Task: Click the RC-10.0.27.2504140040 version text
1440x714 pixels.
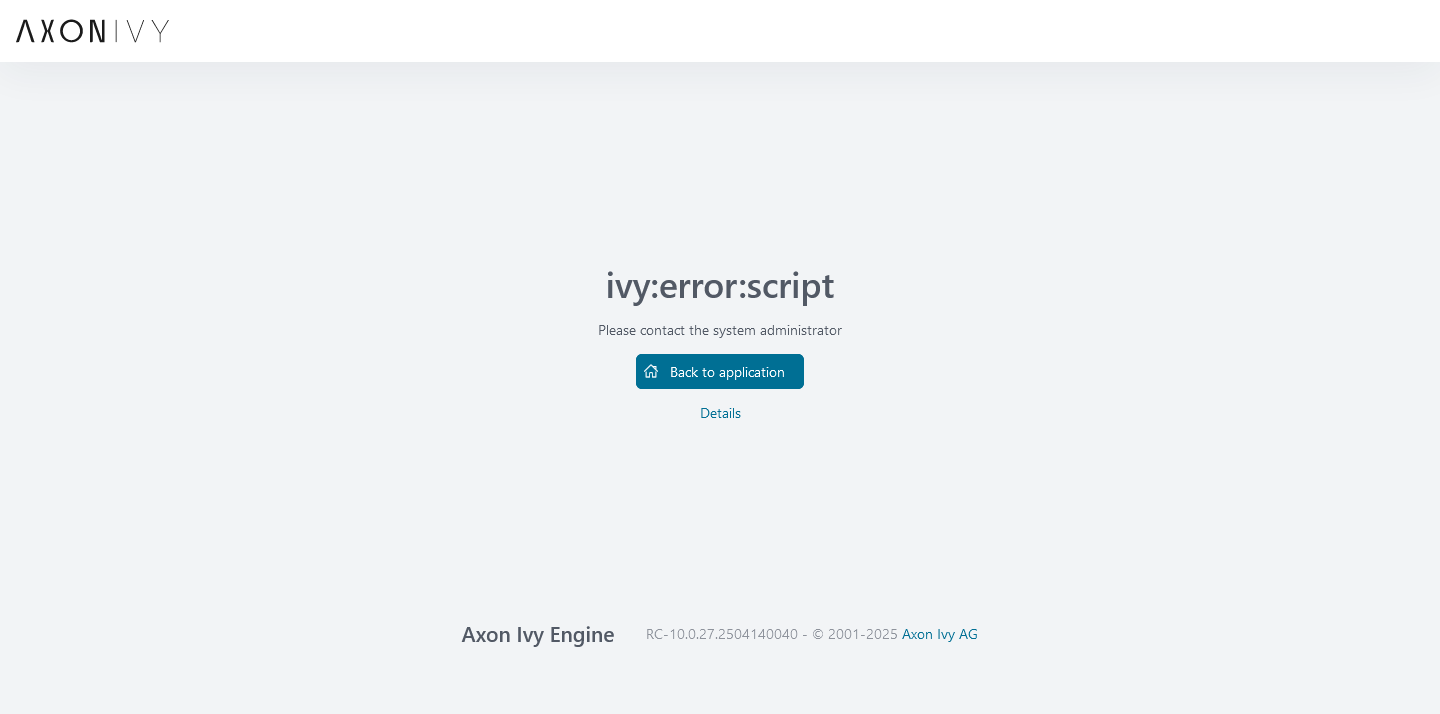Action: click(721, 634)
